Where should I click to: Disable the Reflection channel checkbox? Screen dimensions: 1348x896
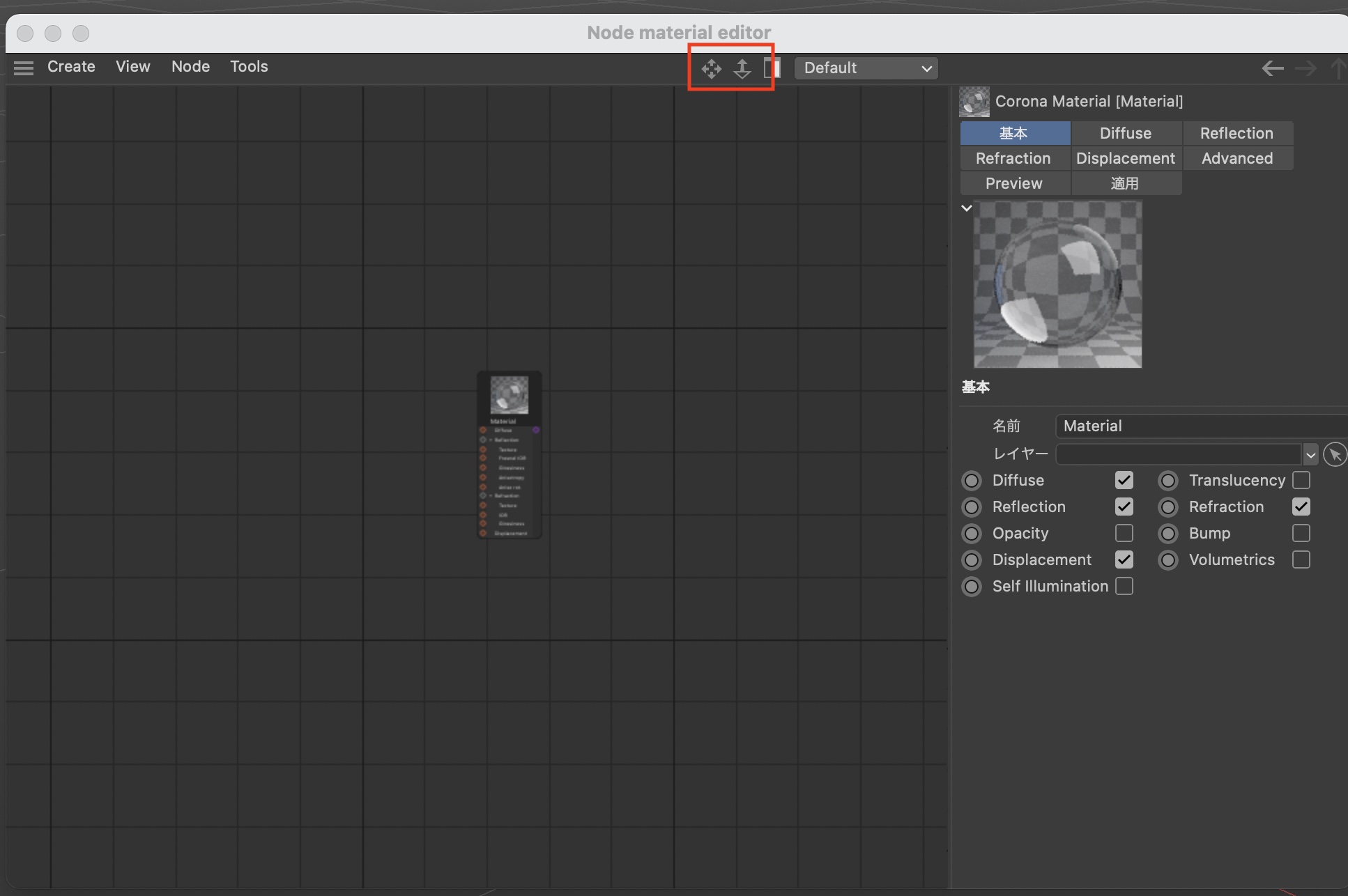point(1124,507)
